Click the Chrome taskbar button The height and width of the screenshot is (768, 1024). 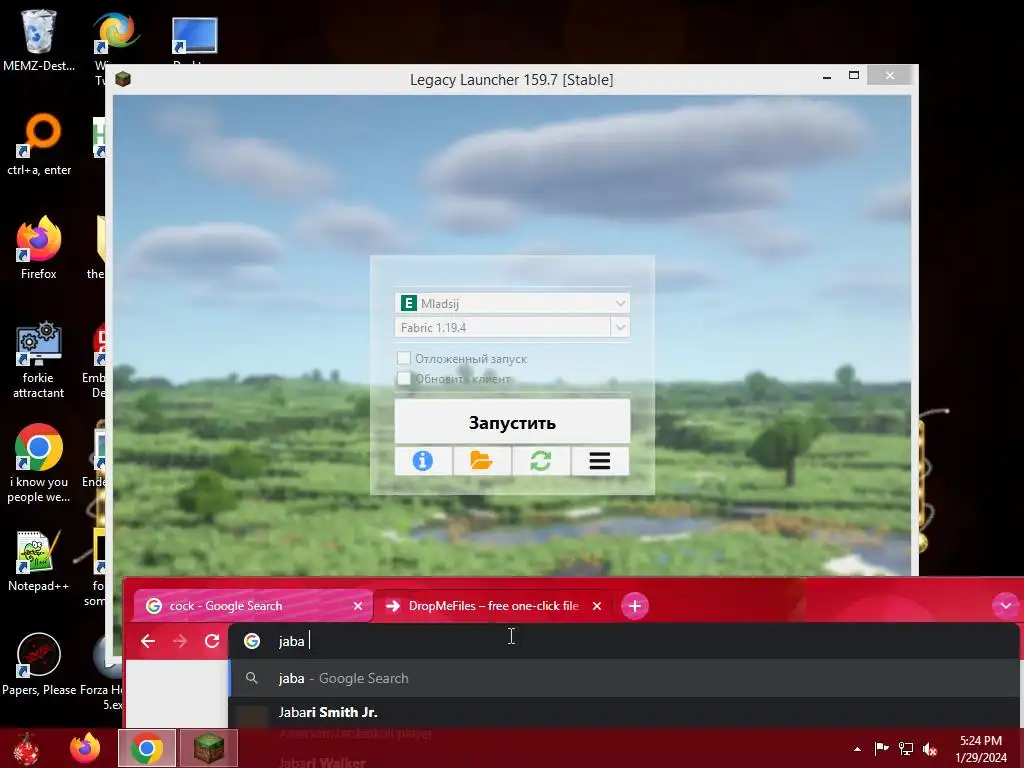(x=147, y=748)
